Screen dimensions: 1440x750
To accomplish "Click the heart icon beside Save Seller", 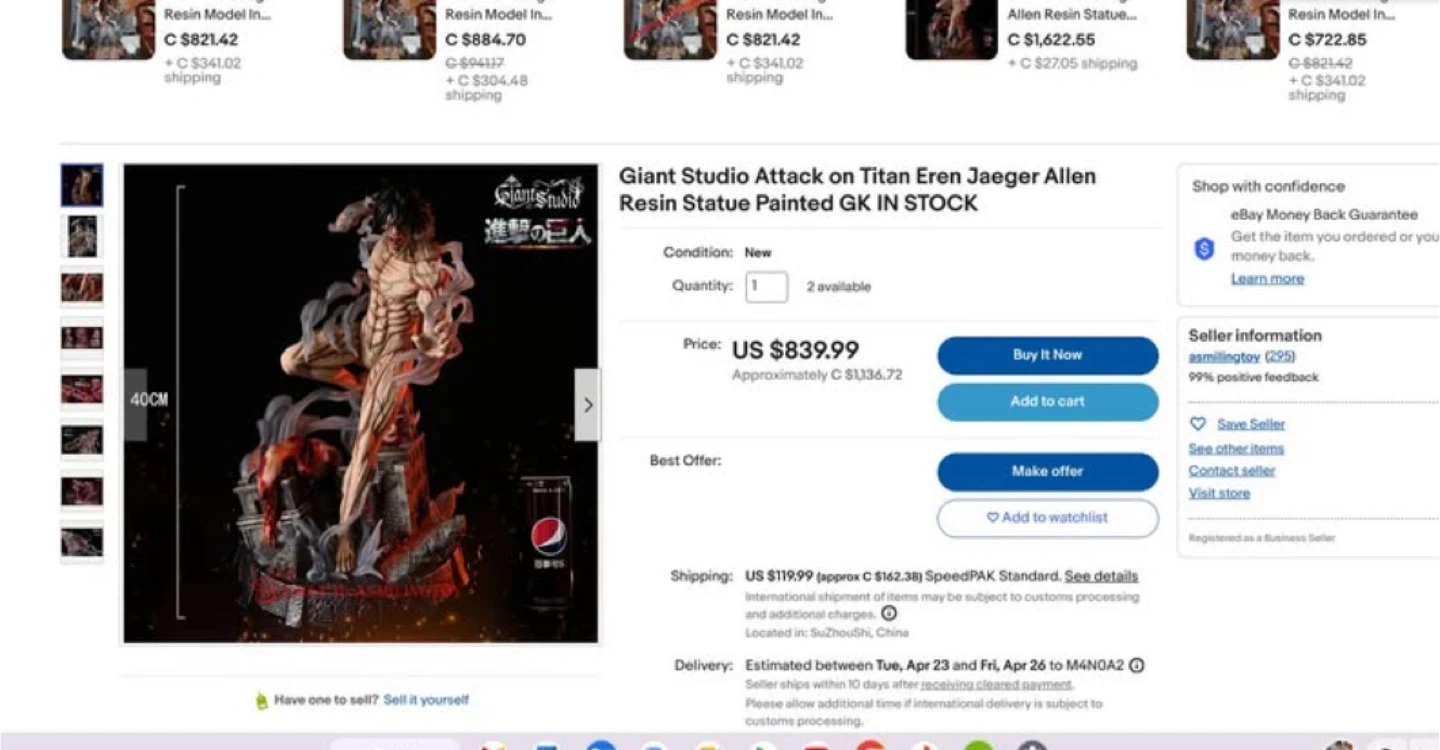I will [1198, 424].
